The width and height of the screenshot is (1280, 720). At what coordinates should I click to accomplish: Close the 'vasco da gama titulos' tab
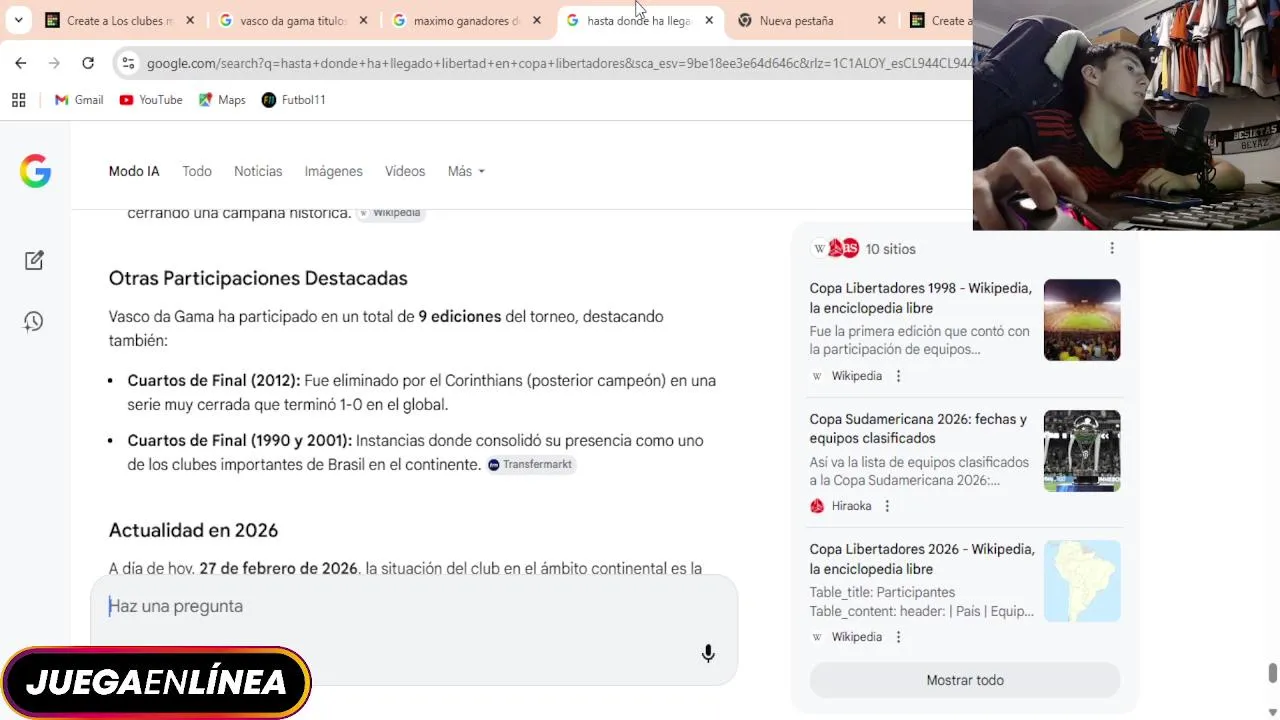[x=364, y=20]
